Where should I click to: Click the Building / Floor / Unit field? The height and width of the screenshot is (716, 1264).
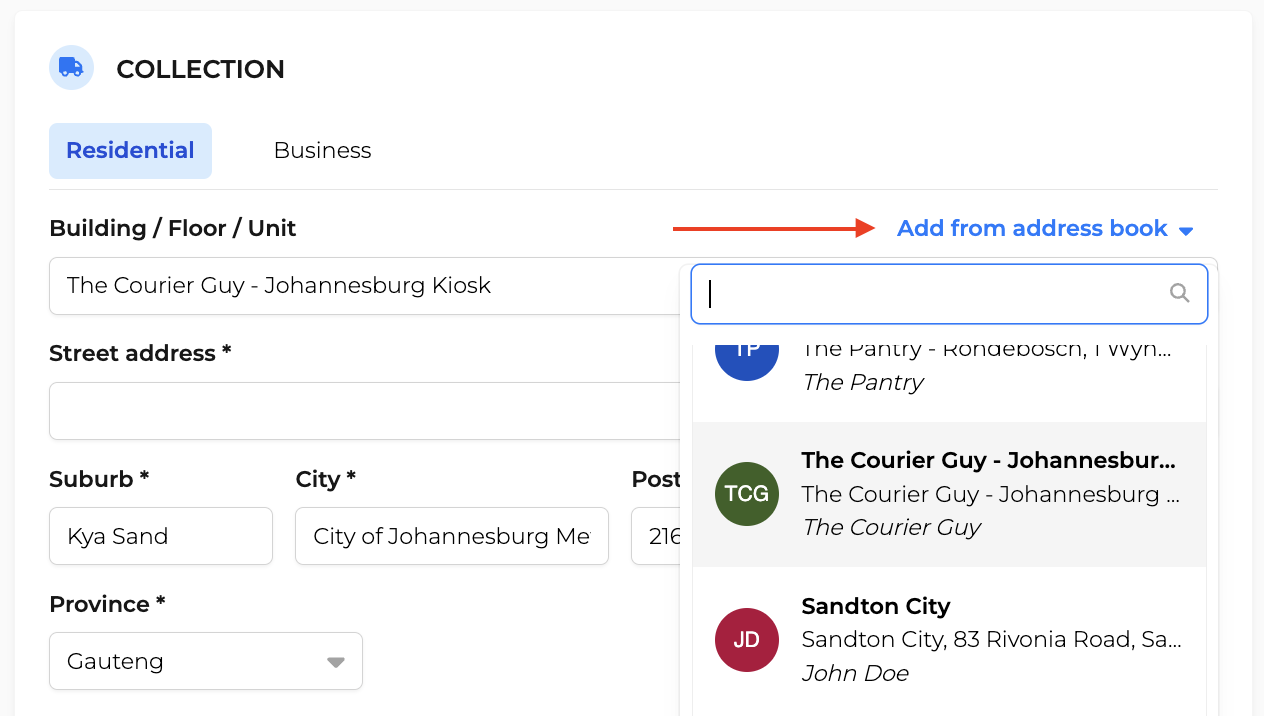[x=364, y=286]
